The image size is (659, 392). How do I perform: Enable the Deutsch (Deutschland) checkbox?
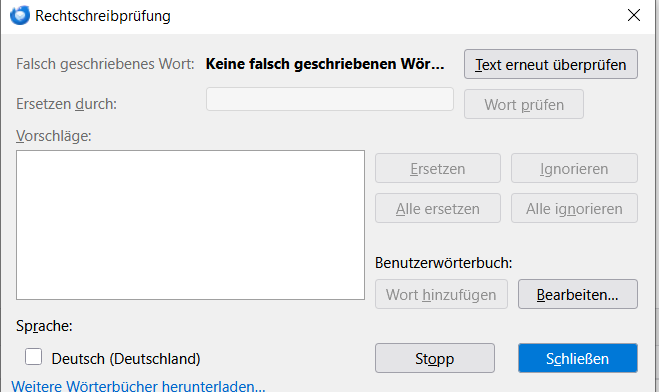pos(33,357)
